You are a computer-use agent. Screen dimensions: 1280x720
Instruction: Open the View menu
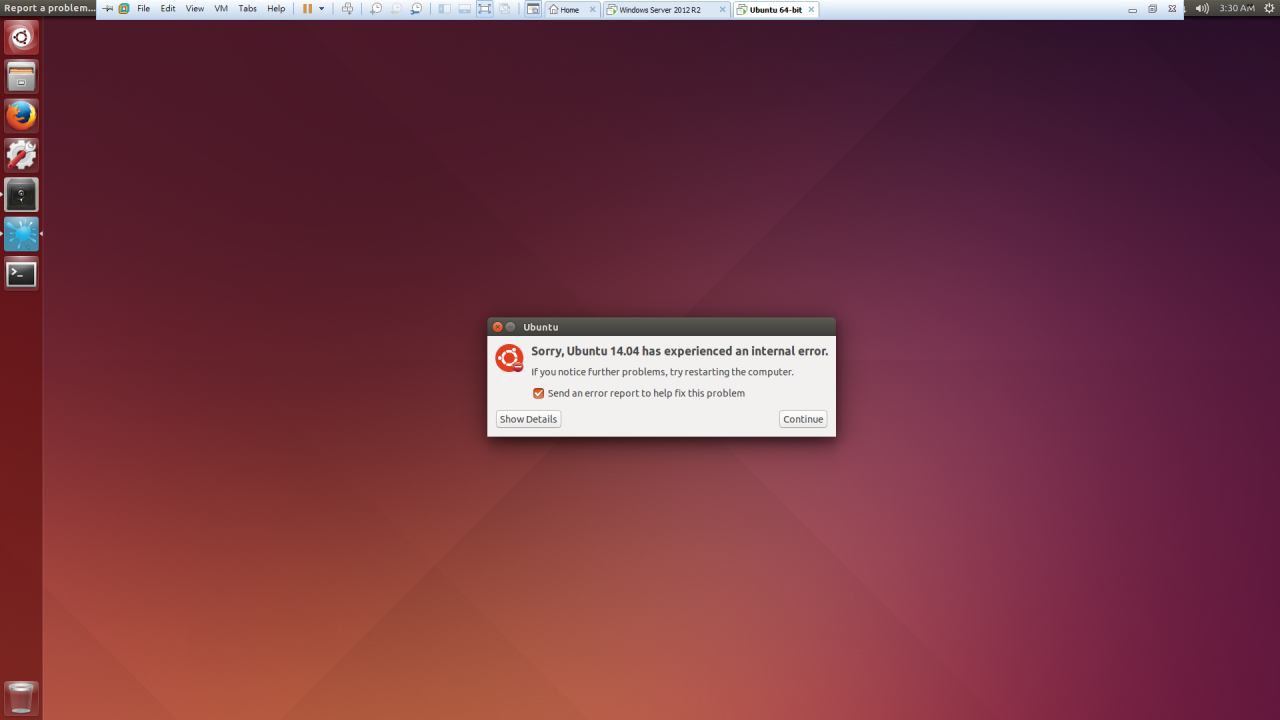tap(195, 9)
